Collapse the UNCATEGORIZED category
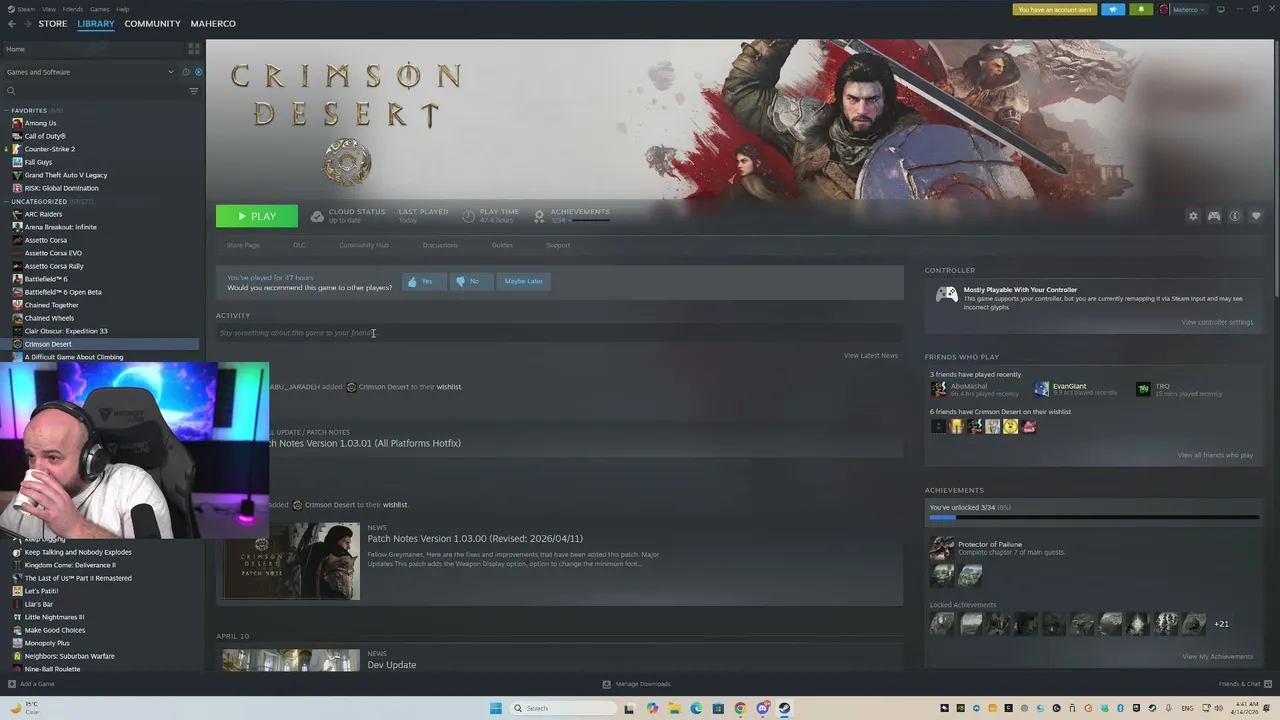1280x720 pixels. pos(6,201)
